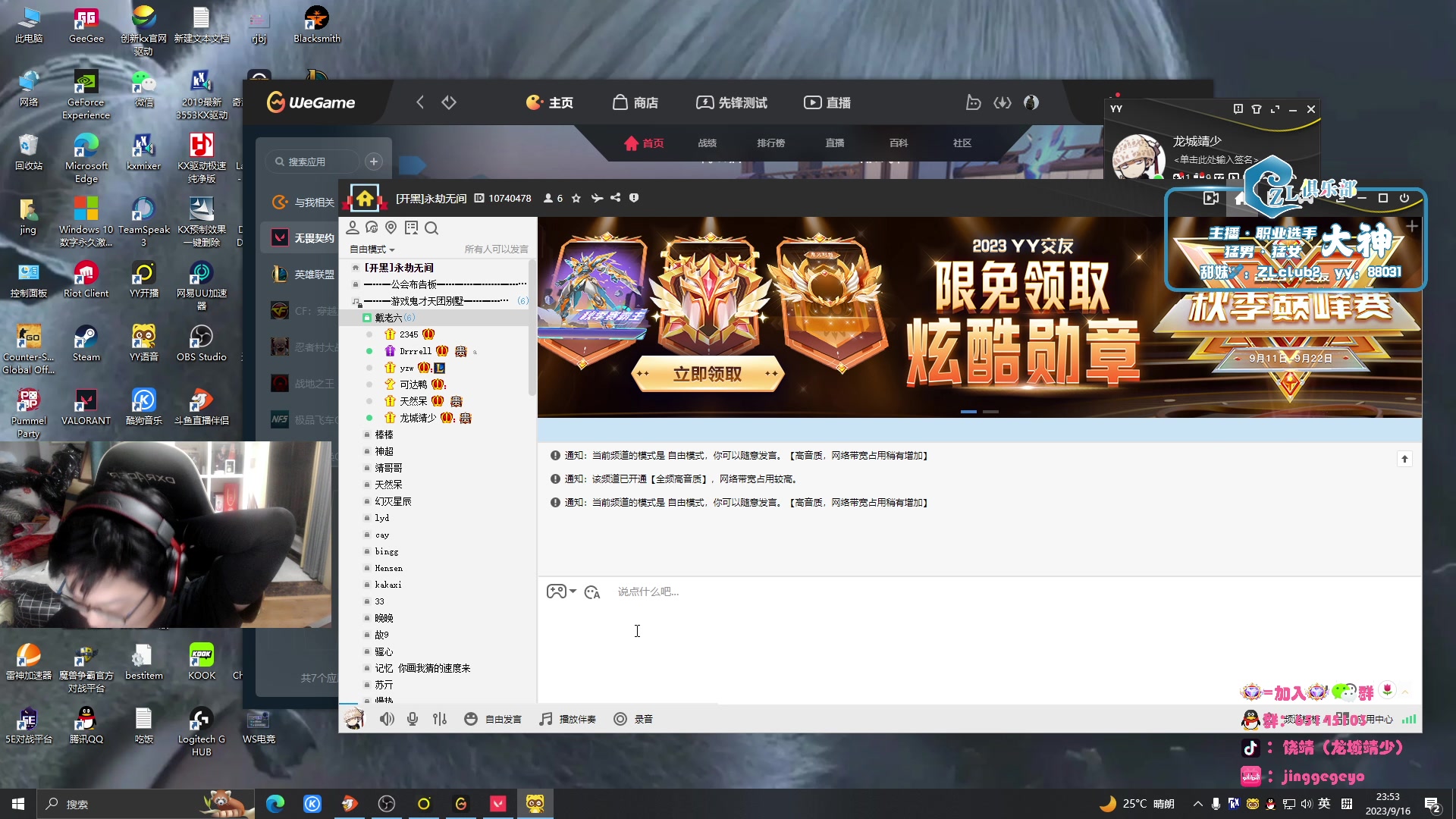1456x819 pixels.
Task: Open WeGame 先锋测试 tab
Action: 732,102
